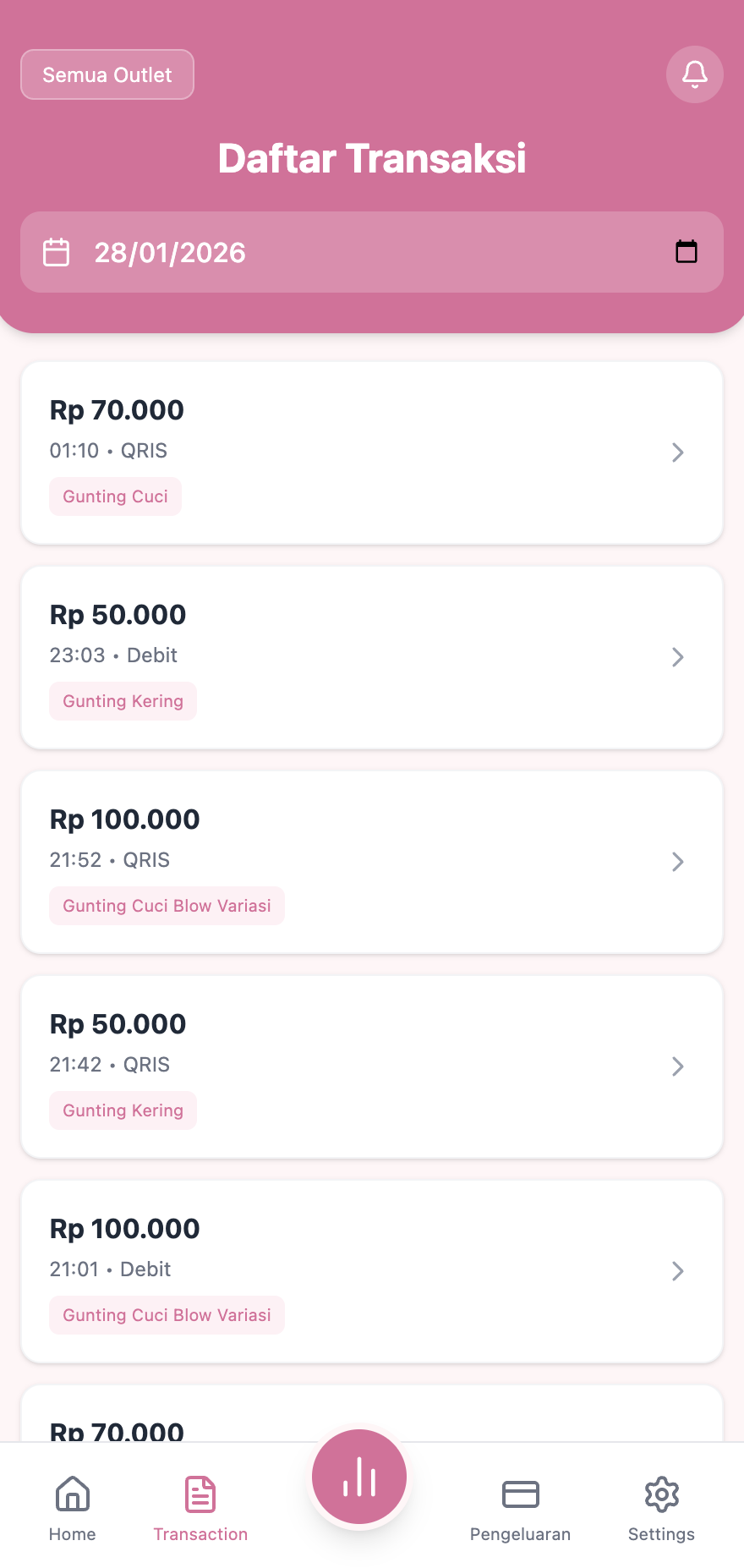
Task: Open Pengeluaran card icon
Action: (520, 1494)
